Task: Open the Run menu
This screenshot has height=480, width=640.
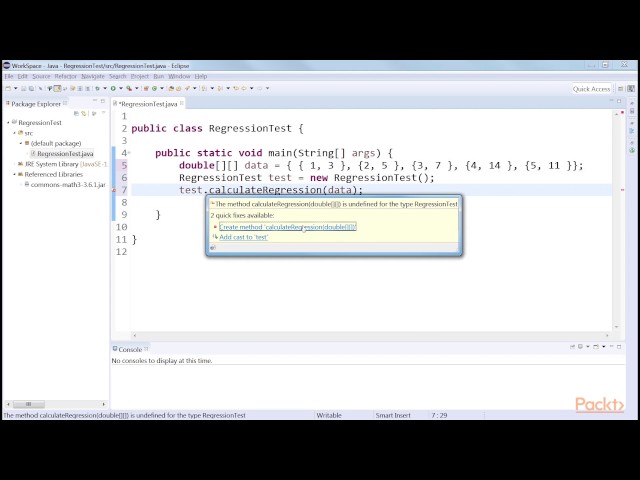Action: tap(158, 76)
